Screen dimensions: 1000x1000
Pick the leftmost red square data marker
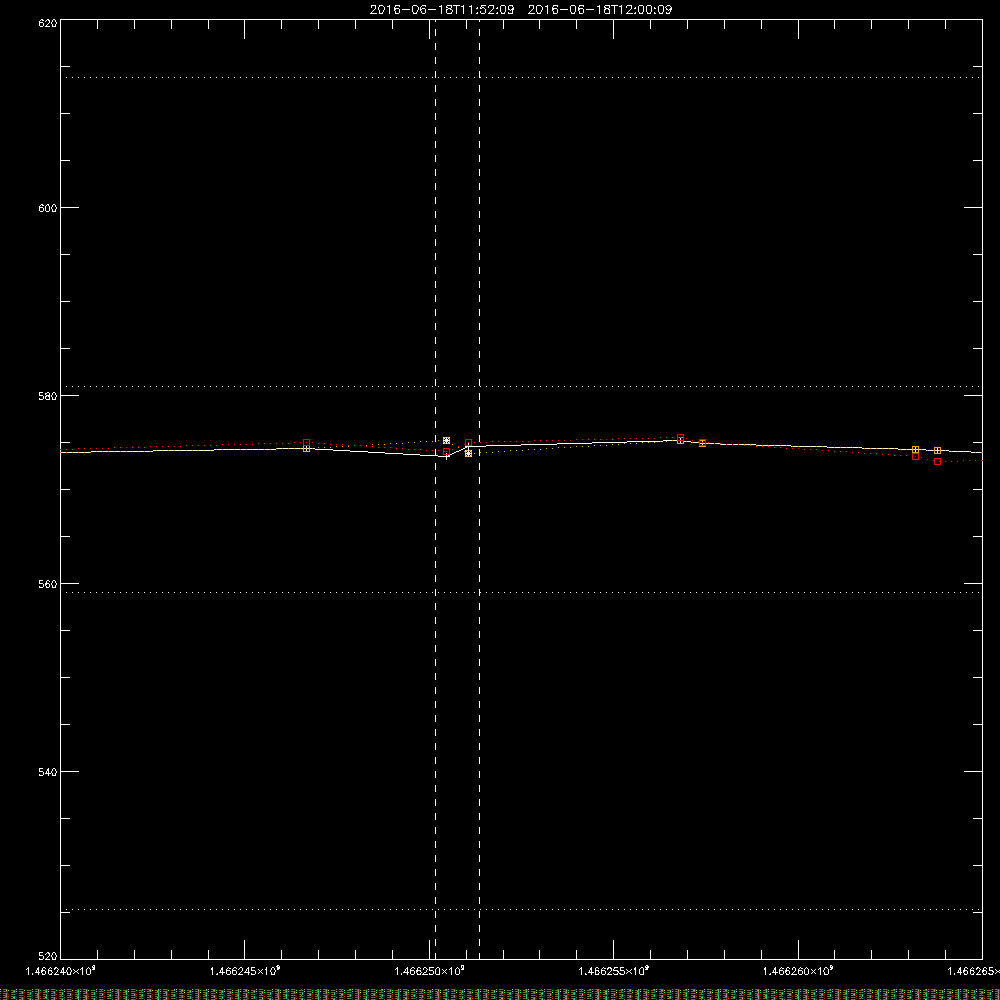[x=307, y=443]
